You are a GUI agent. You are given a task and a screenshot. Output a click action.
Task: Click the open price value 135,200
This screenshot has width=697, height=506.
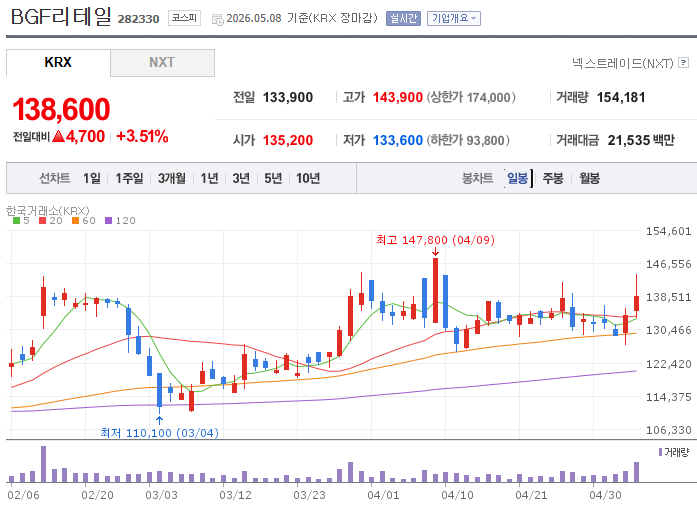(x=288, y=141)
